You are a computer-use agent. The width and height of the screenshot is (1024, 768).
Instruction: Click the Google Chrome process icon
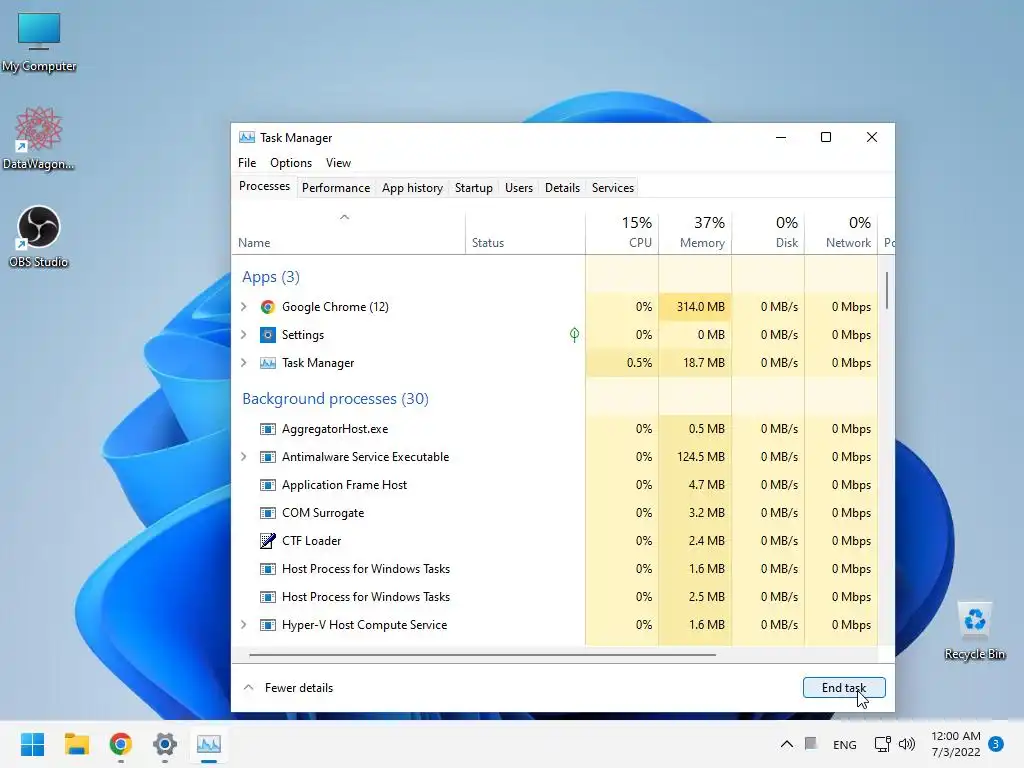click(268, 307)
